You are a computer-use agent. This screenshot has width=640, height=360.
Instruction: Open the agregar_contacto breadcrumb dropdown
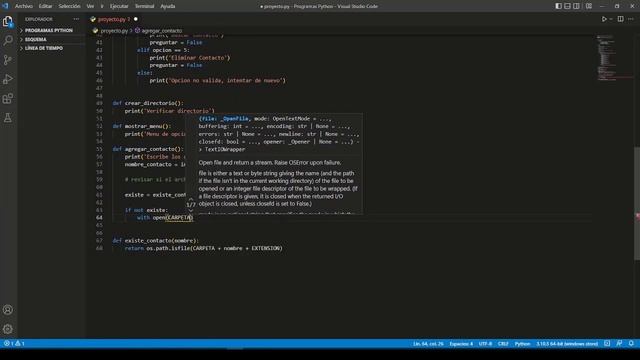tap(162, 31)
